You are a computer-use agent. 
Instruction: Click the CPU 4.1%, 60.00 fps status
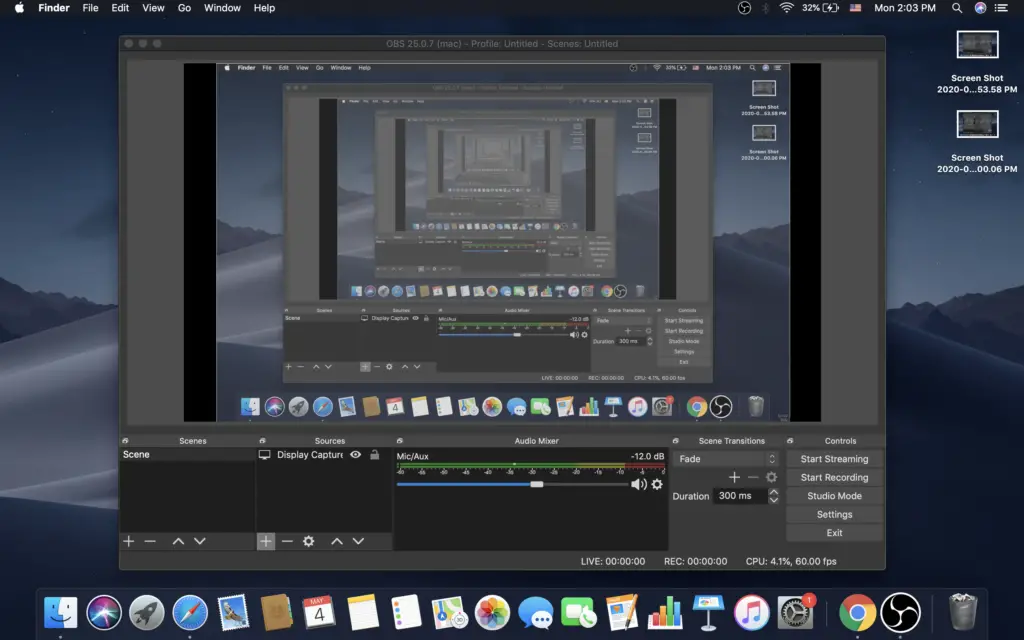[x=791, y=561]
